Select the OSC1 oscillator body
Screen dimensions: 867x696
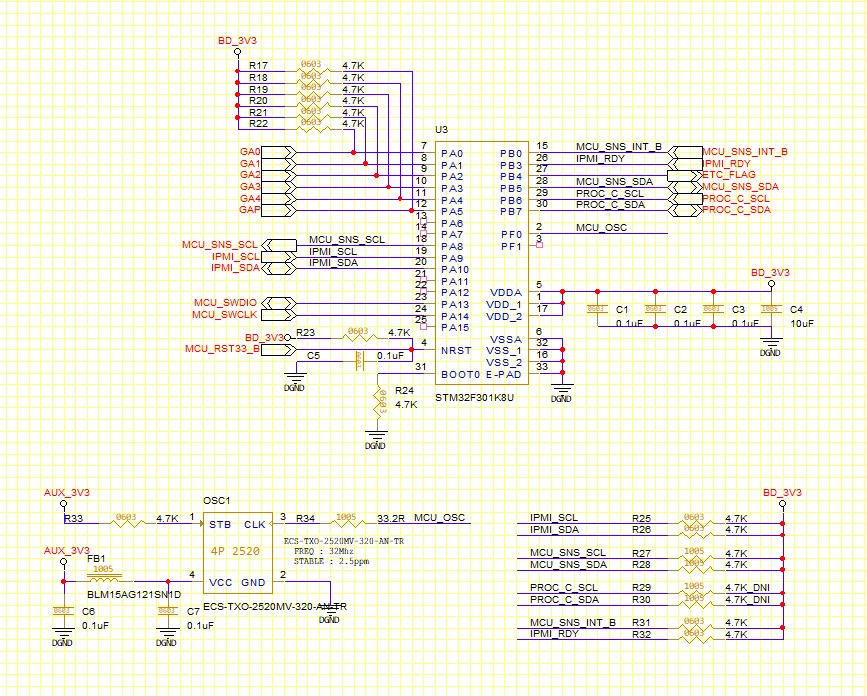click(238, 553)
